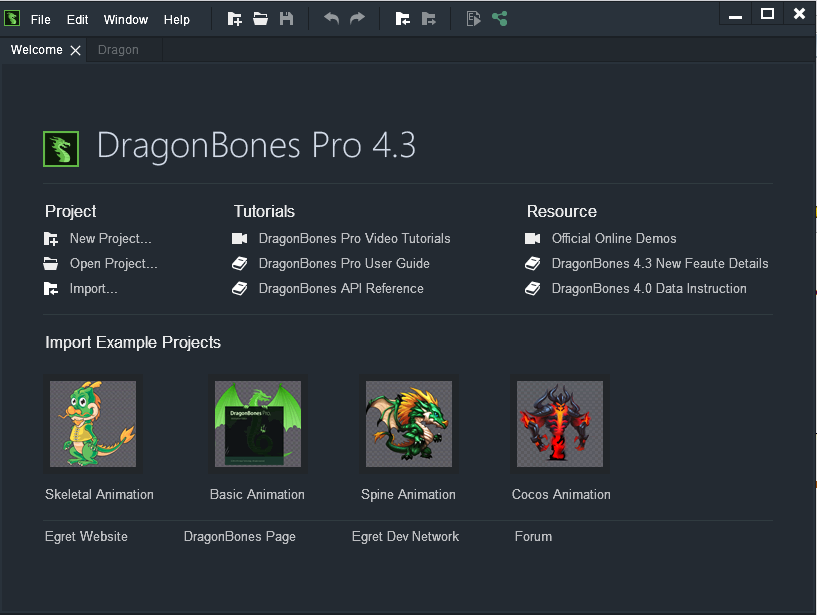Click the Basic Animation label
817x615 pixels.
click(257, 495)
